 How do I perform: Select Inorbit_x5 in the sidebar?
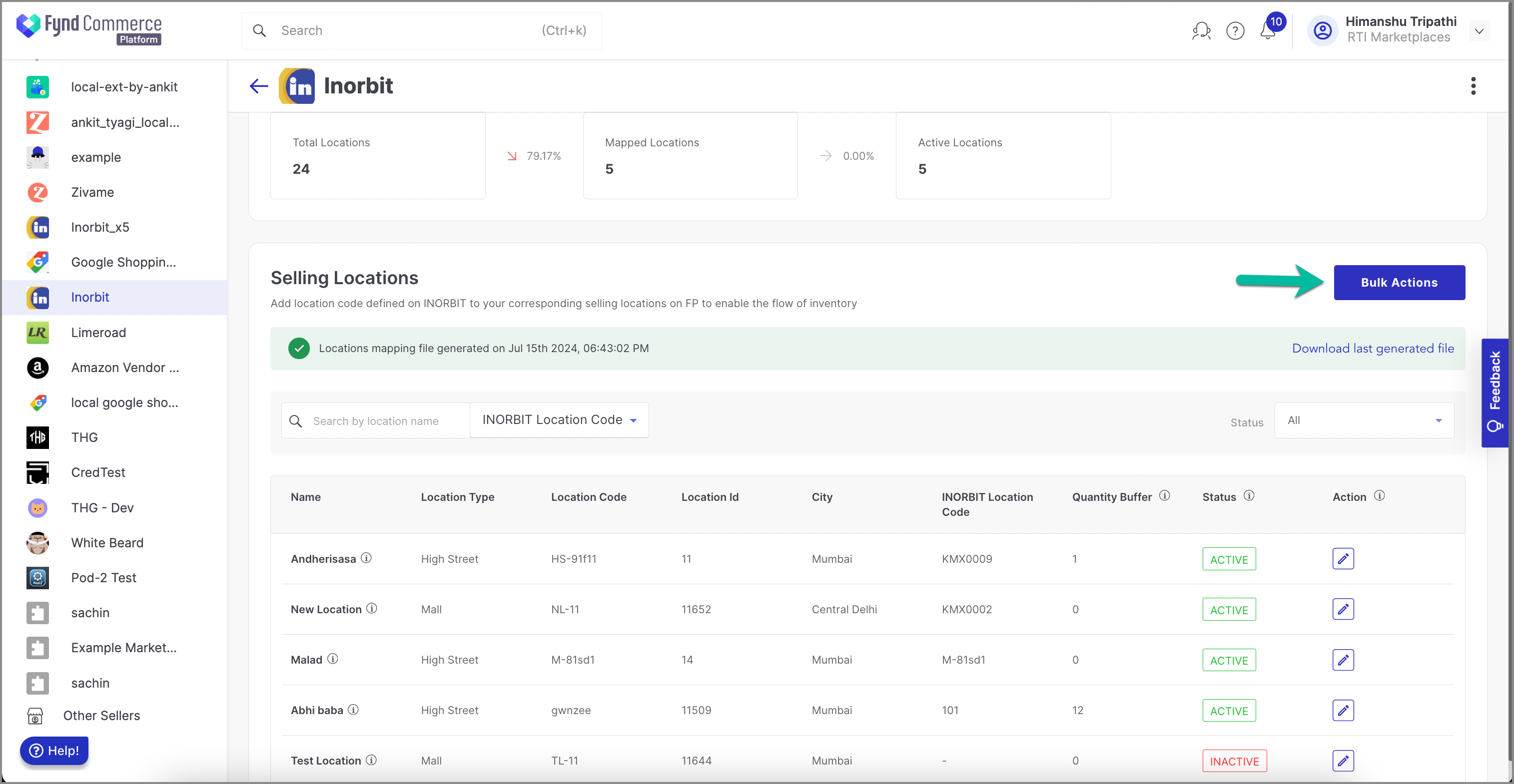tap(114, 227)
